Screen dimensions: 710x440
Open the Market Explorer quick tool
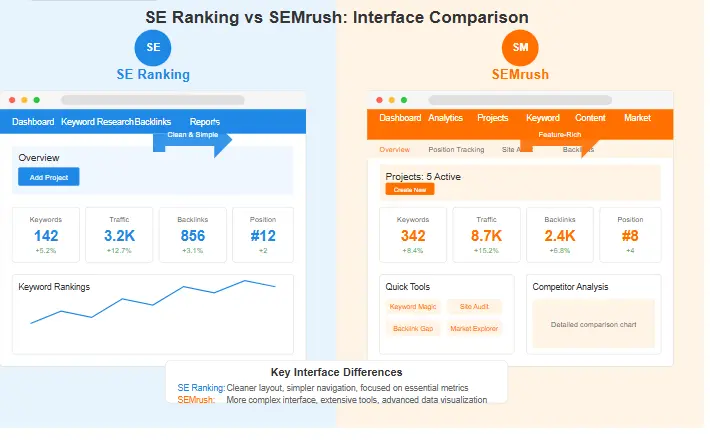[x=474, y=329]
